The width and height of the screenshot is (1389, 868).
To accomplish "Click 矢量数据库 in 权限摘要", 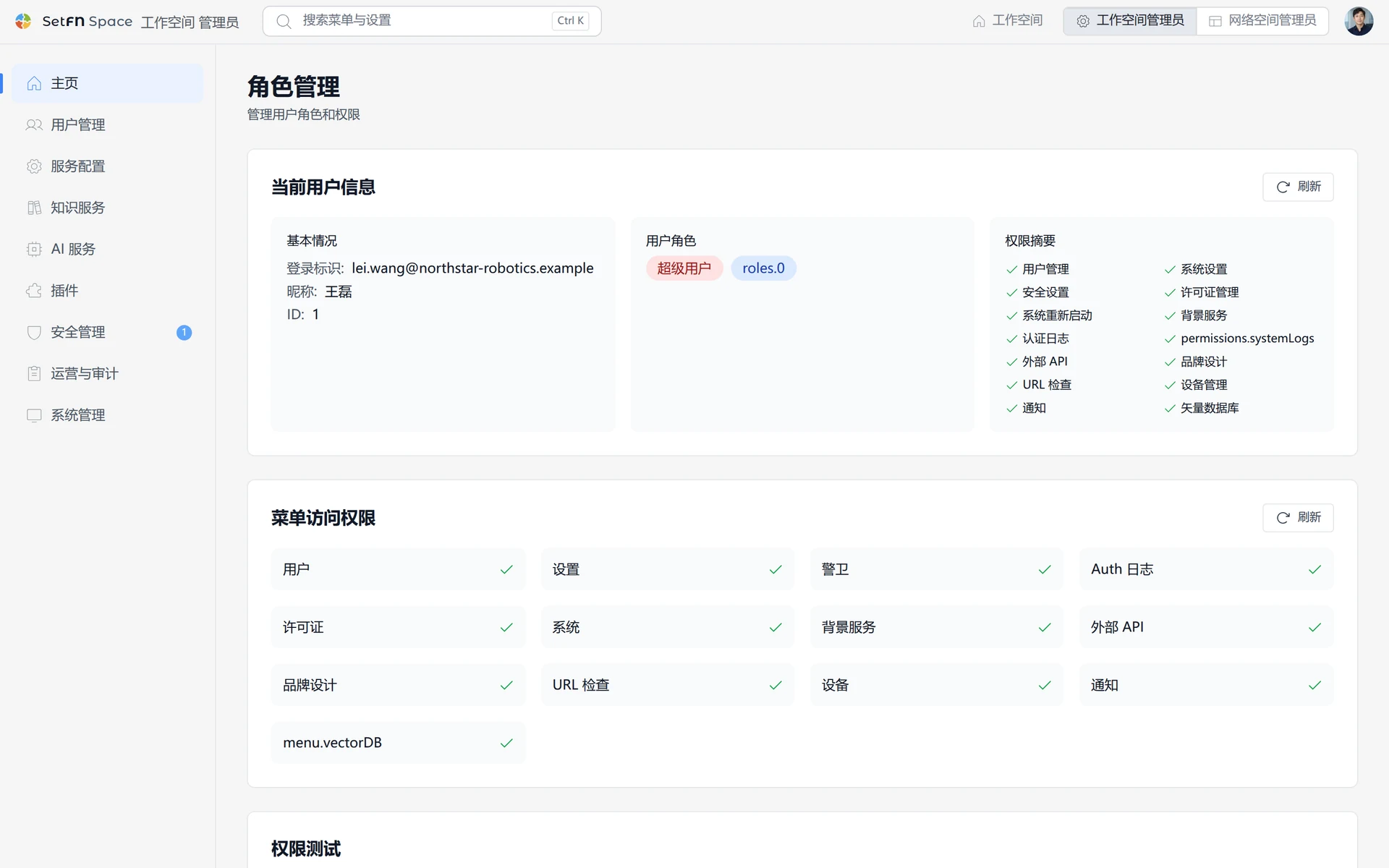I will [1210, 408].
